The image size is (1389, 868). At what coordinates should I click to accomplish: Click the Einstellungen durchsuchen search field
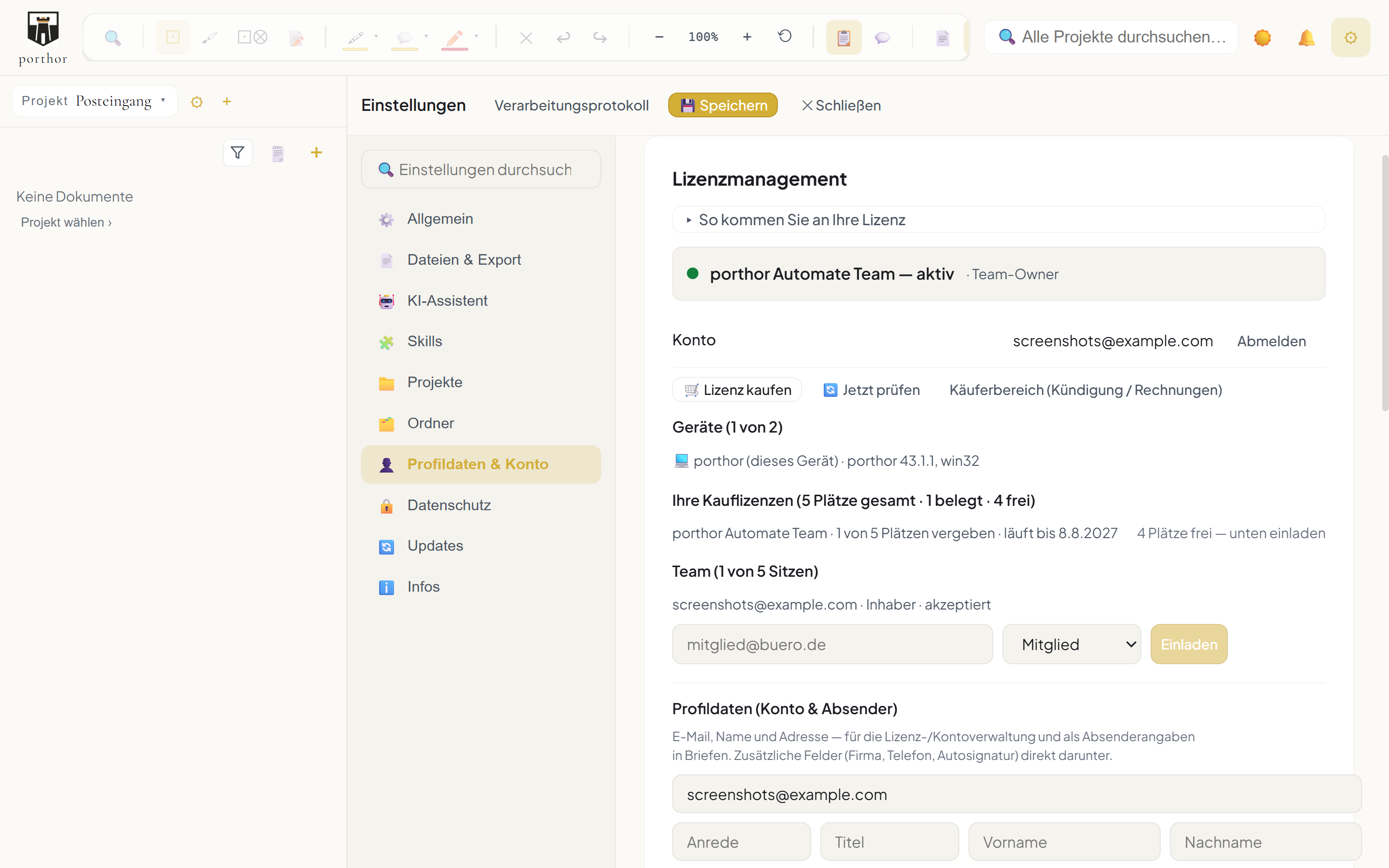[481, 169]
